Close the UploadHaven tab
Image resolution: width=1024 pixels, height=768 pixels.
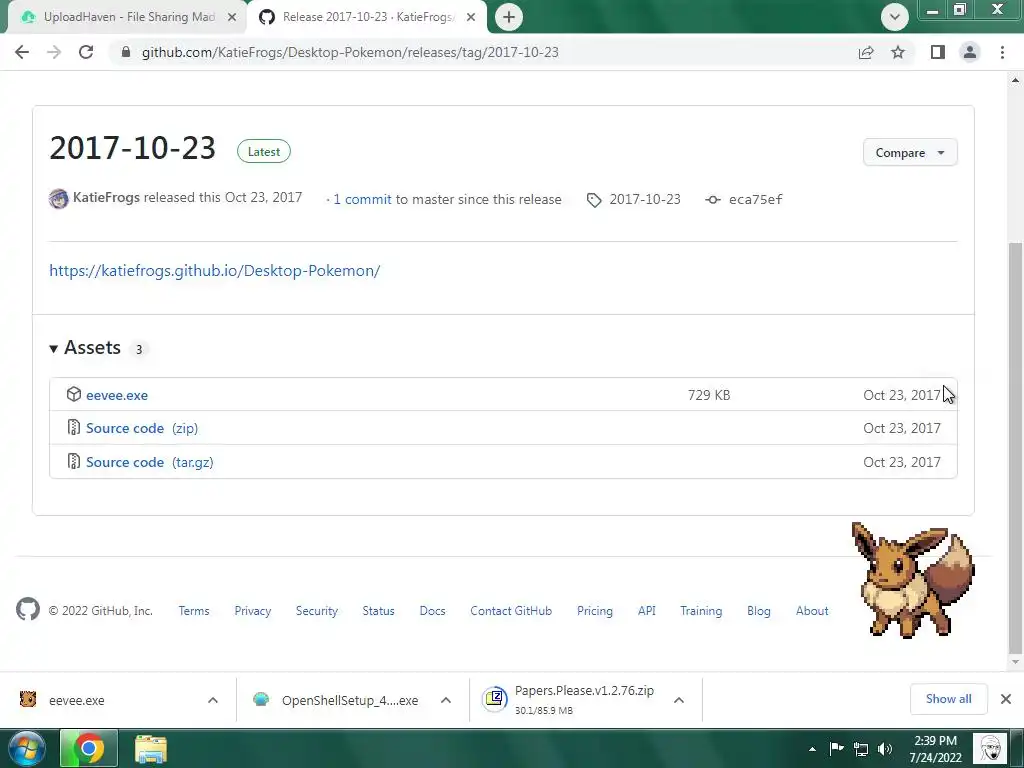coord(232,17)
